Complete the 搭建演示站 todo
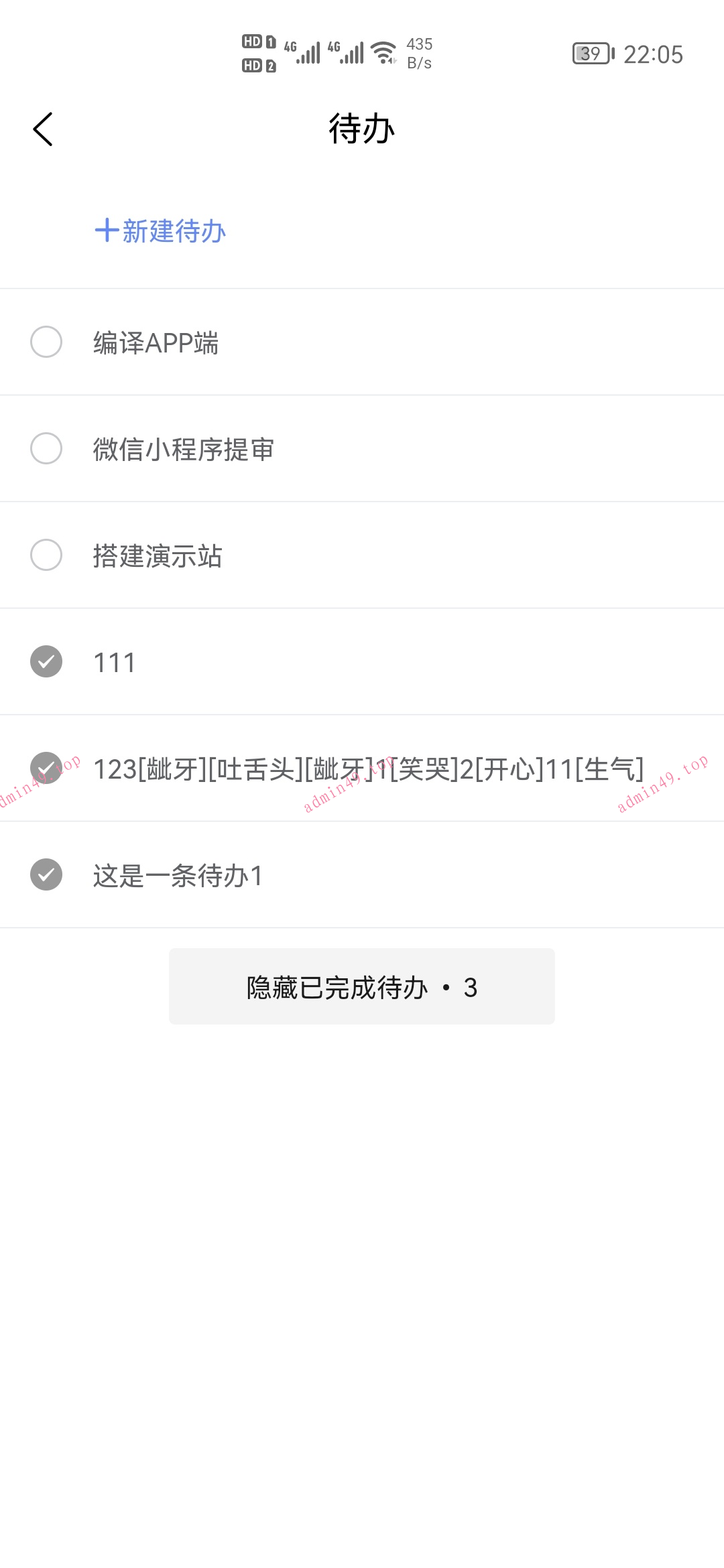Screen dimensions: 724x1568 (46, 555)
